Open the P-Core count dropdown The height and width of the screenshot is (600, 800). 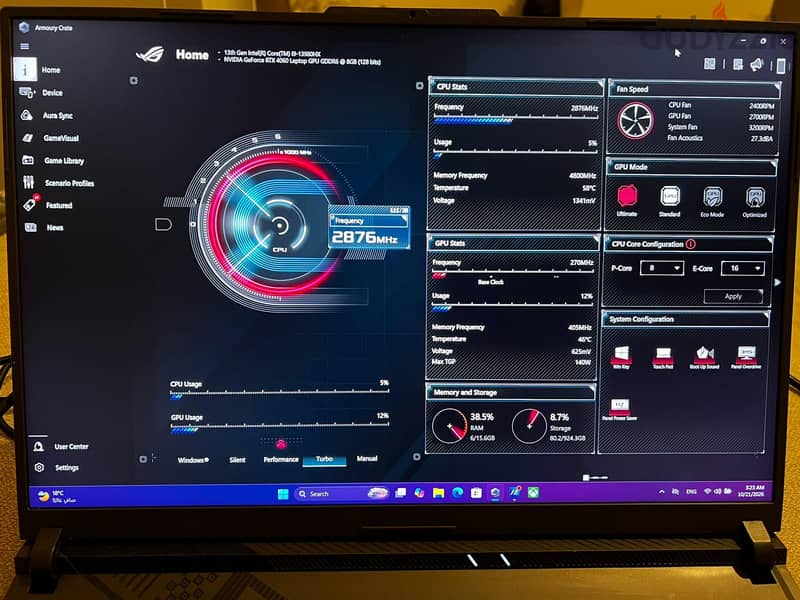(662, 268)
